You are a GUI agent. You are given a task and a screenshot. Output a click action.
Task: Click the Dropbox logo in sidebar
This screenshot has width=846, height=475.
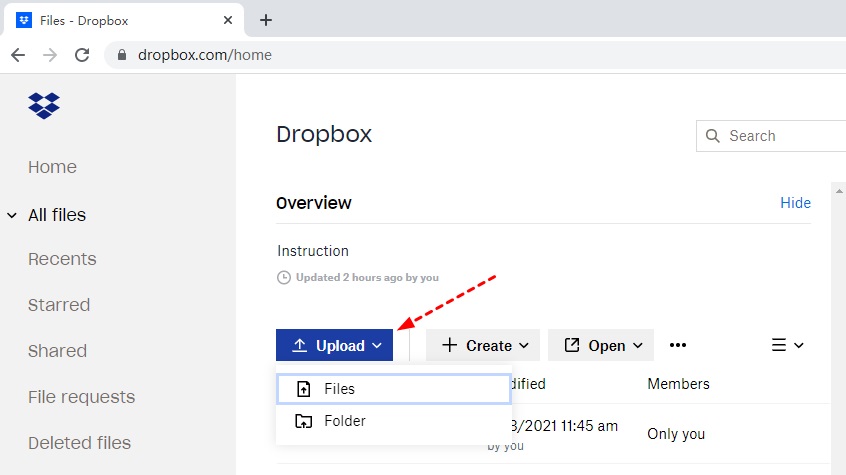tap(44, 105)
